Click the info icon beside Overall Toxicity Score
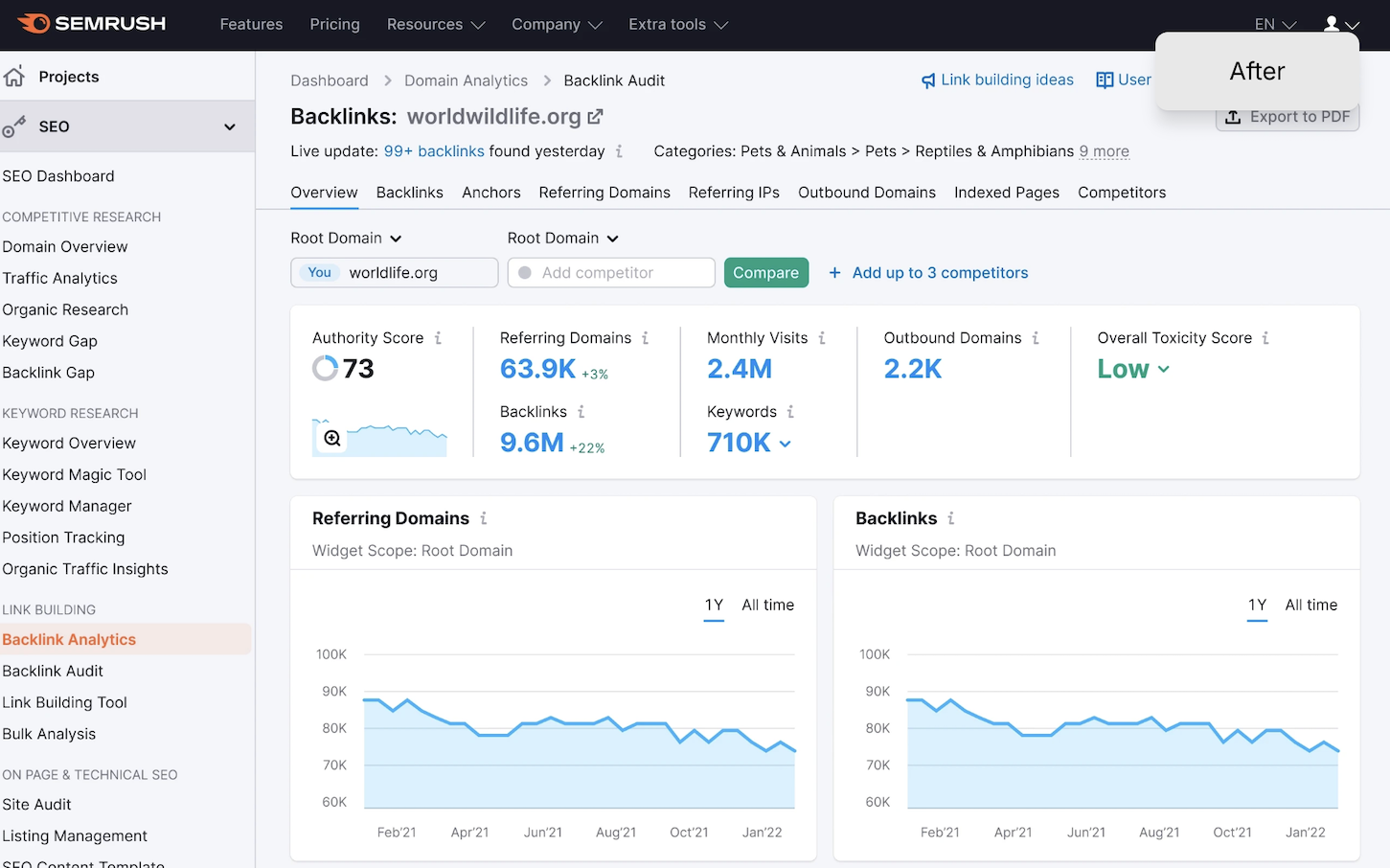This screenshot has width=1390, height=868. click(1265, 338)
